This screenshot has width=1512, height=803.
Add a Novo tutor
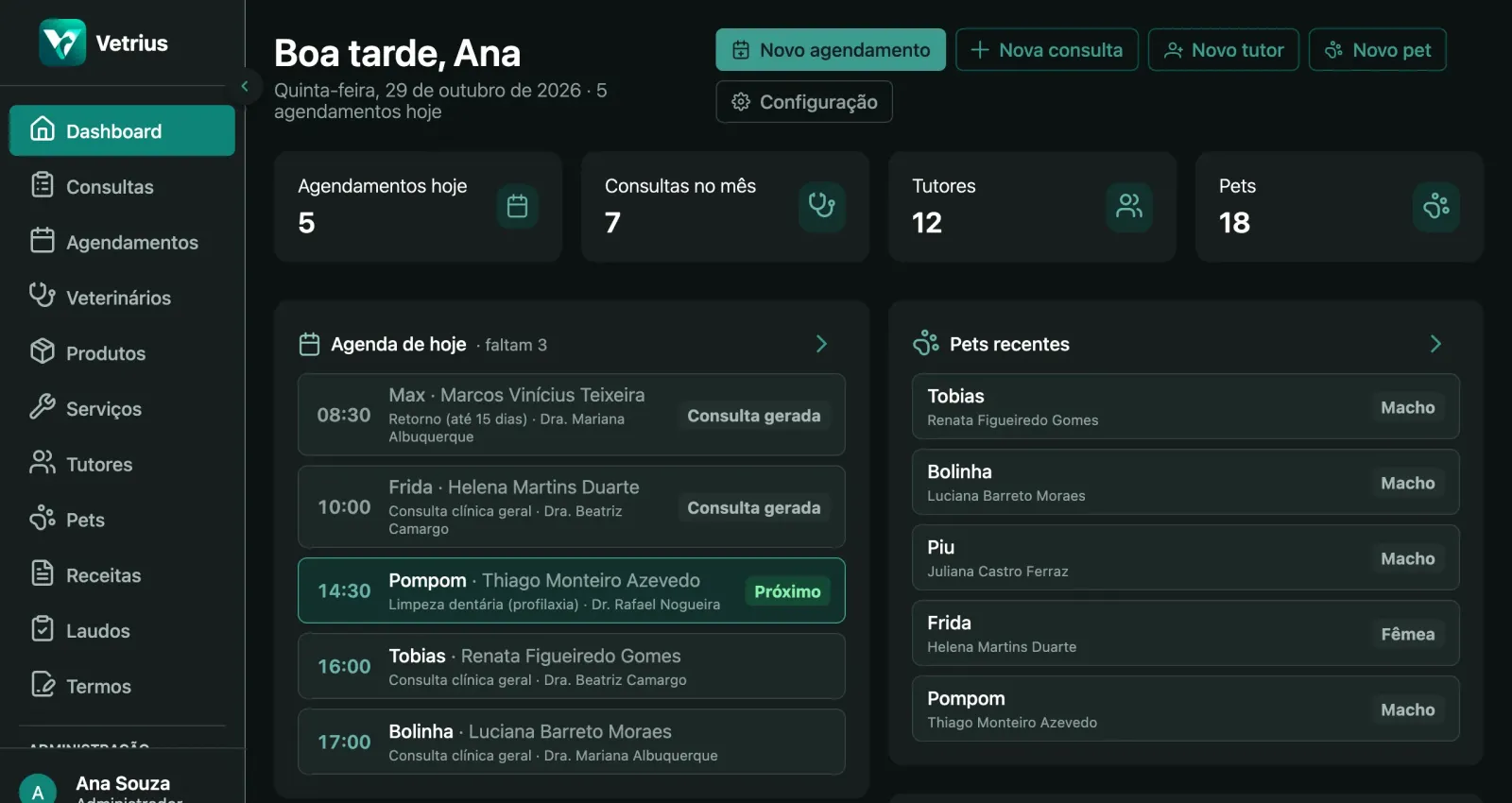click(1224, 50)
